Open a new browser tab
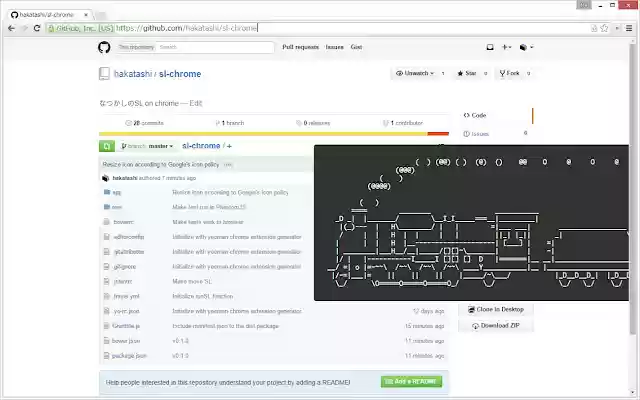640x400 pixels. 100,16
